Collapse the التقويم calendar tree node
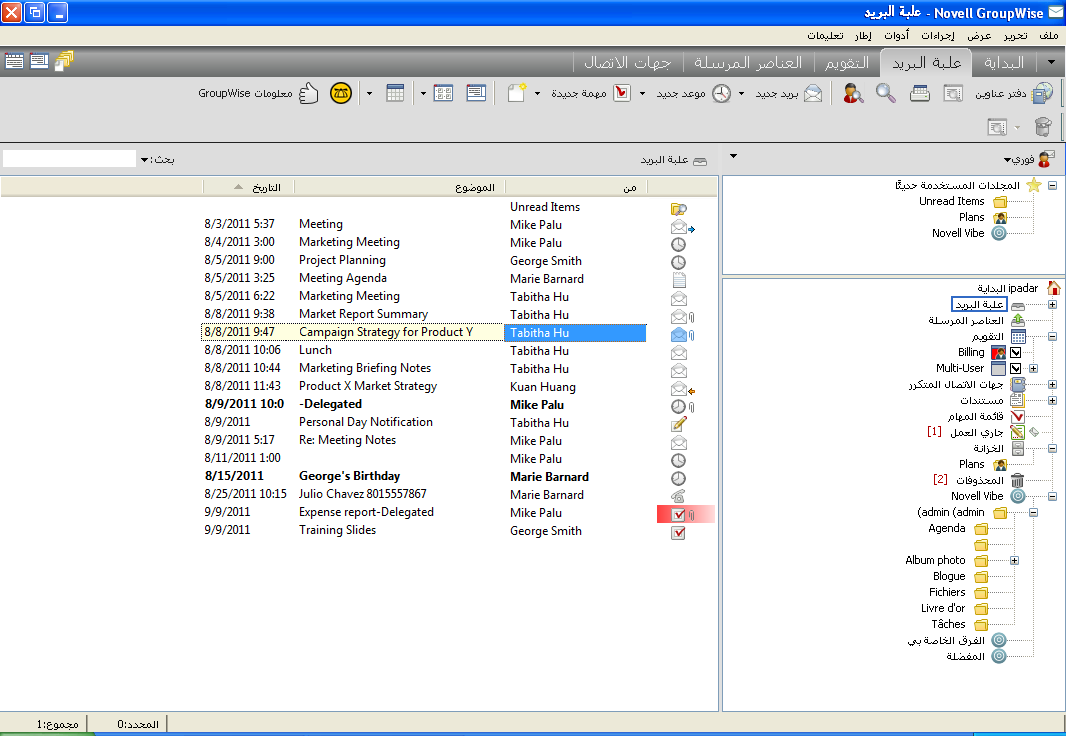Viewport: 1066px width, 736px height. pos(1052,336)
